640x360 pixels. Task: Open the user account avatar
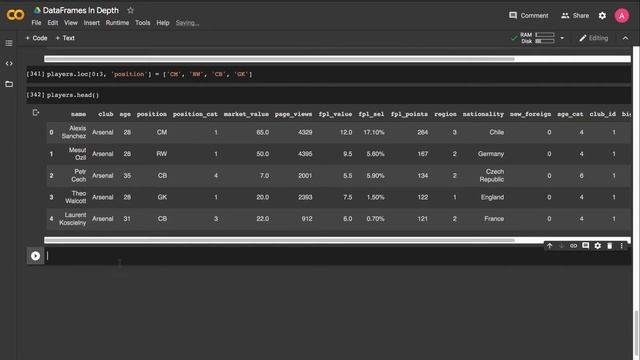(x=622, y=16)
